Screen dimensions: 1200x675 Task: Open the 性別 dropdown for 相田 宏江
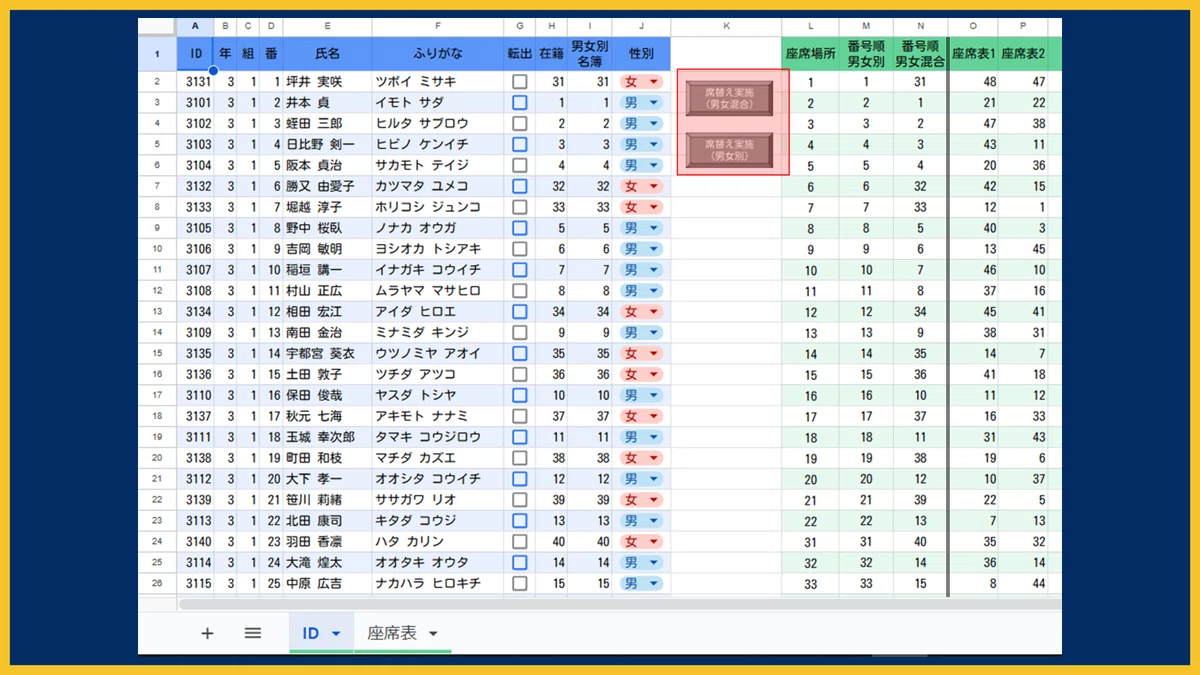pos(654,312)
